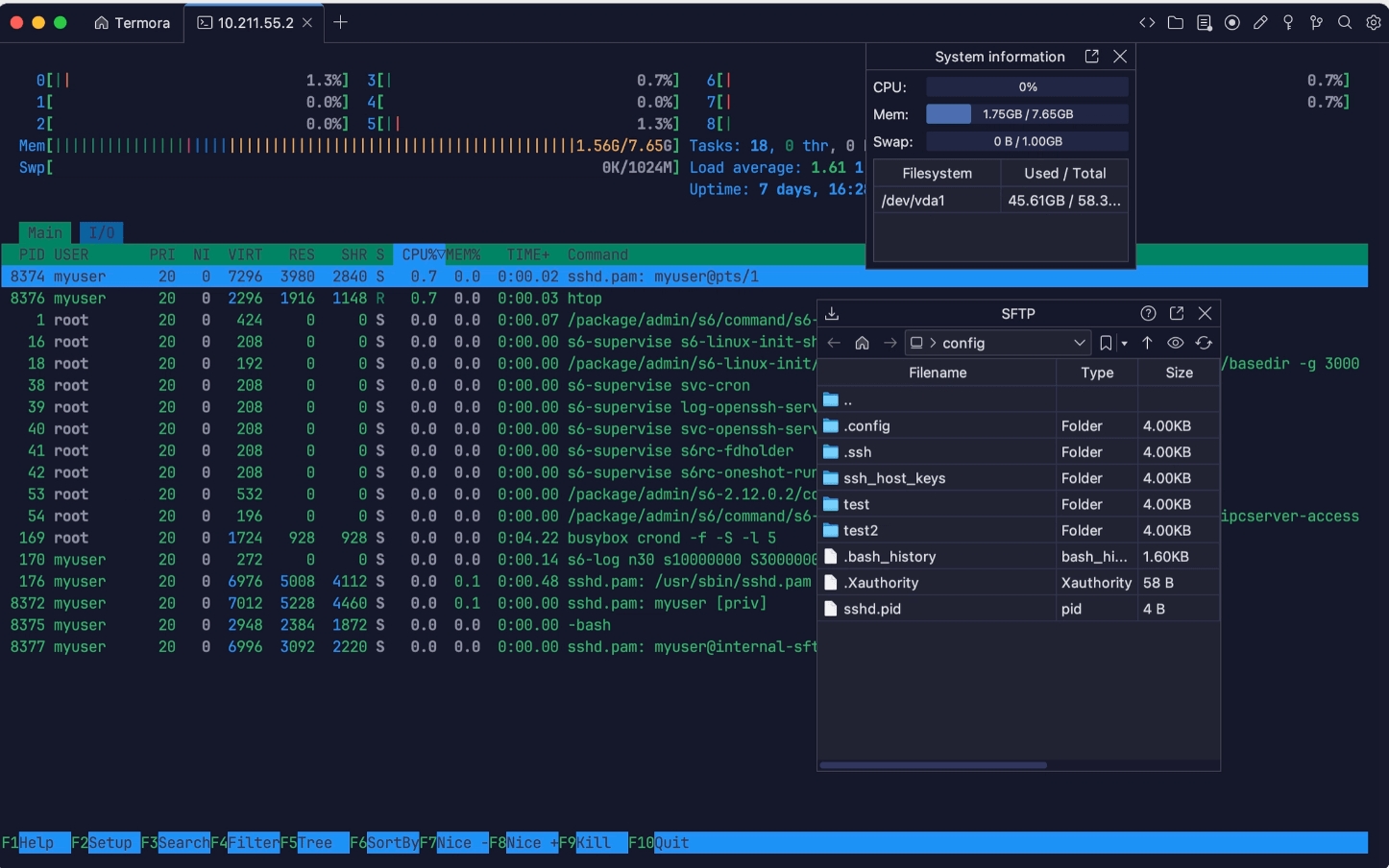Select the /dev/vda1 filesystem row

pyautogui.click(x=1000, y=200)
